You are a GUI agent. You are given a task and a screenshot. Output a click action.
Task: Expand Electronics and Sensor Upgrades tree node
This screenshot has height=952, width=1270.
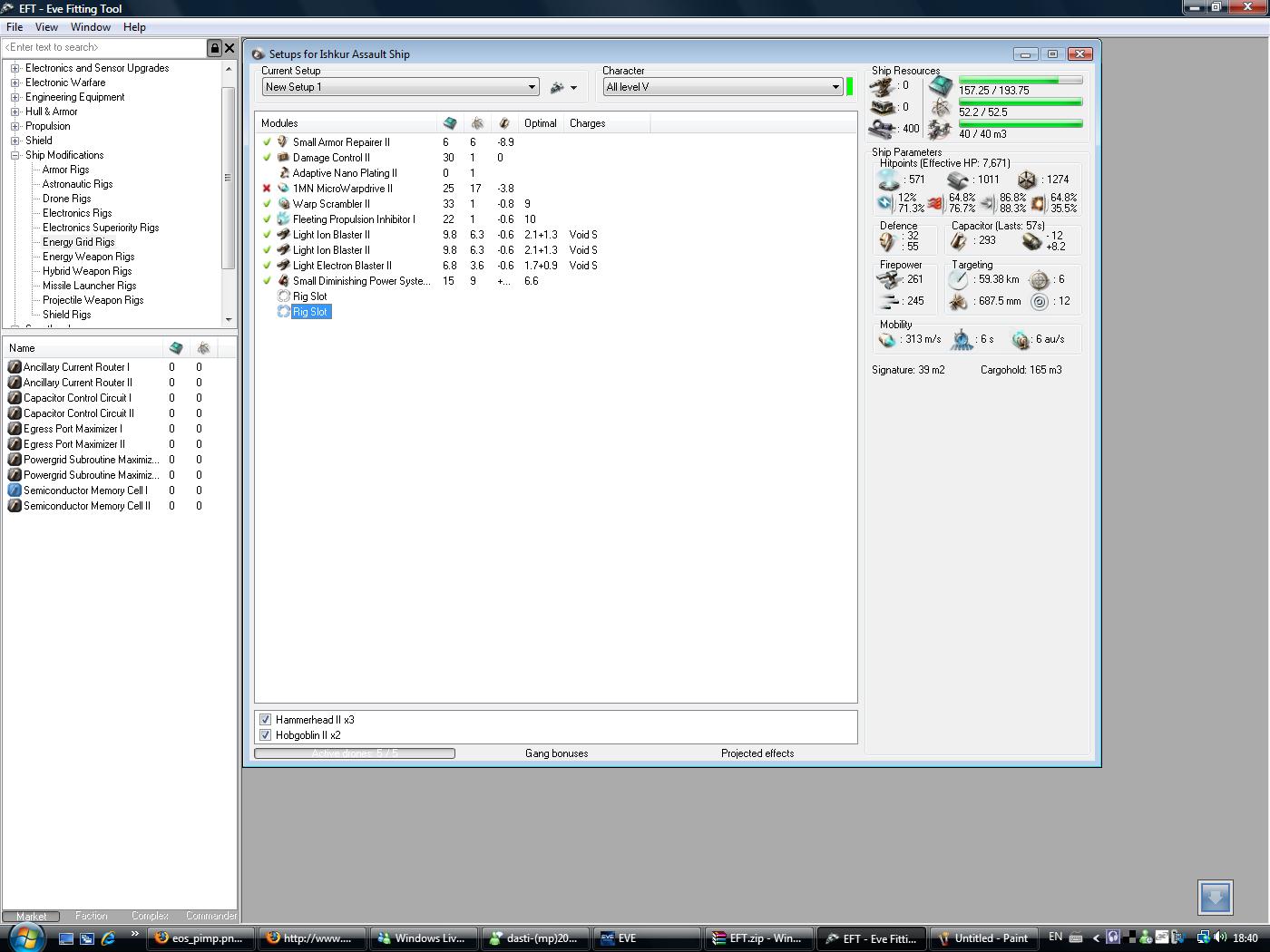pos(15,68)
